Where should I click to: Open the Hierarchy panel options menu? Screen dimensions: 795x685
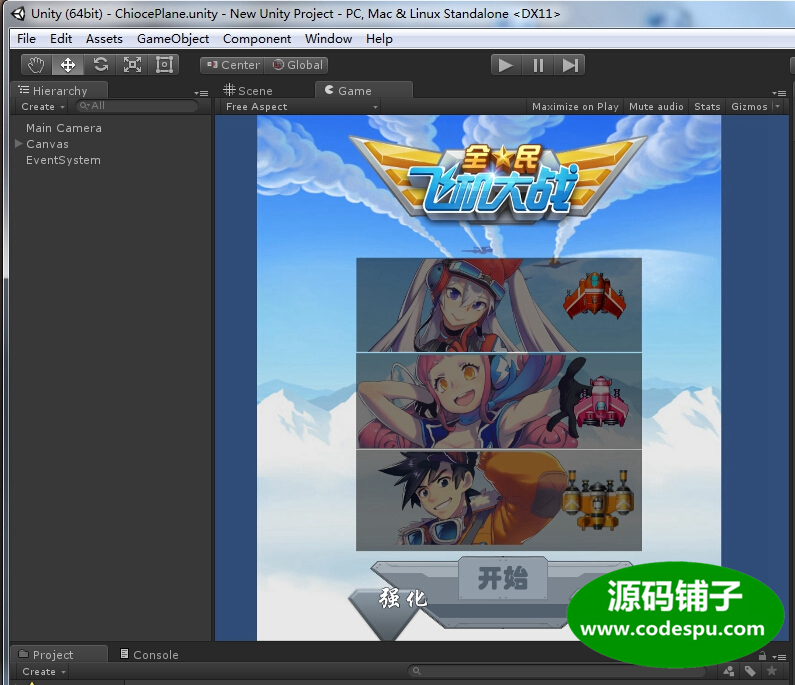pyautogui.click(x=201, y=93)
